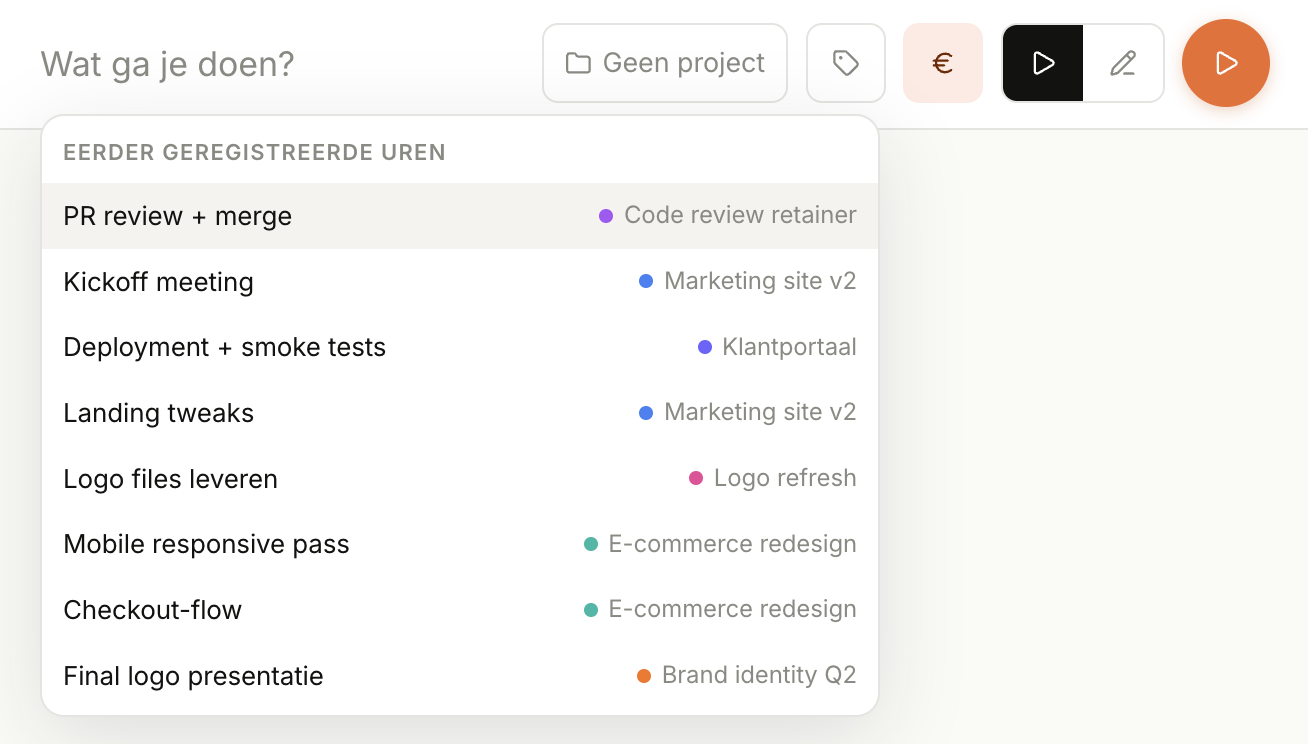Click folder icon in project button

[x=578, y=63]
